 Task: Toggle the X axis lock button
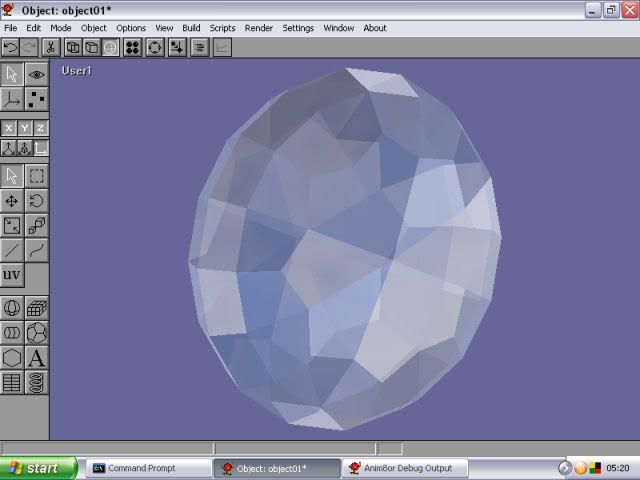click(x=9, y=128)
